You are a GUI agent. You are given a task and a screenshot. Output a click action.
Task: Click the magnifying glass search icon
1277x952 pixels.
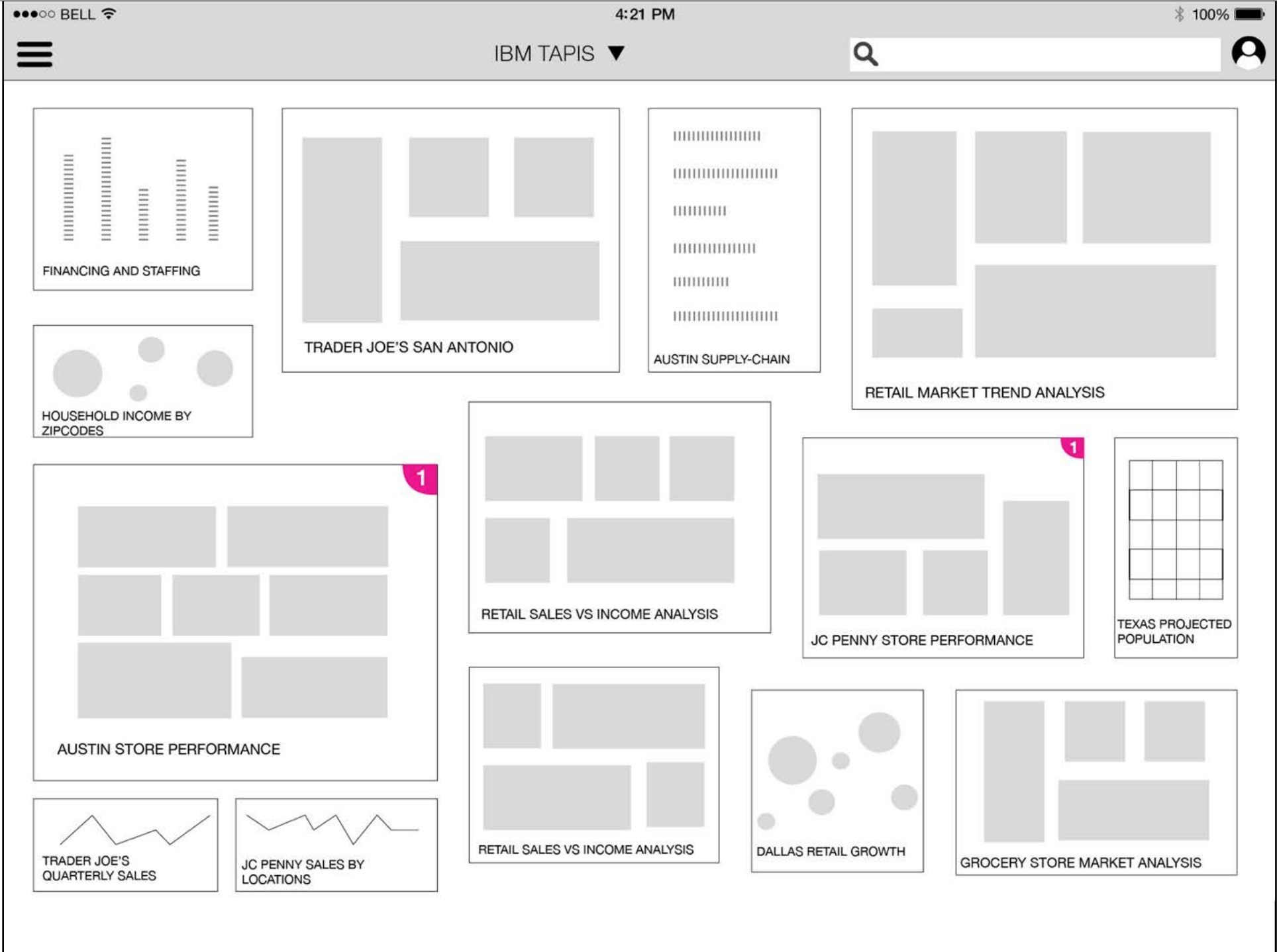865,54
